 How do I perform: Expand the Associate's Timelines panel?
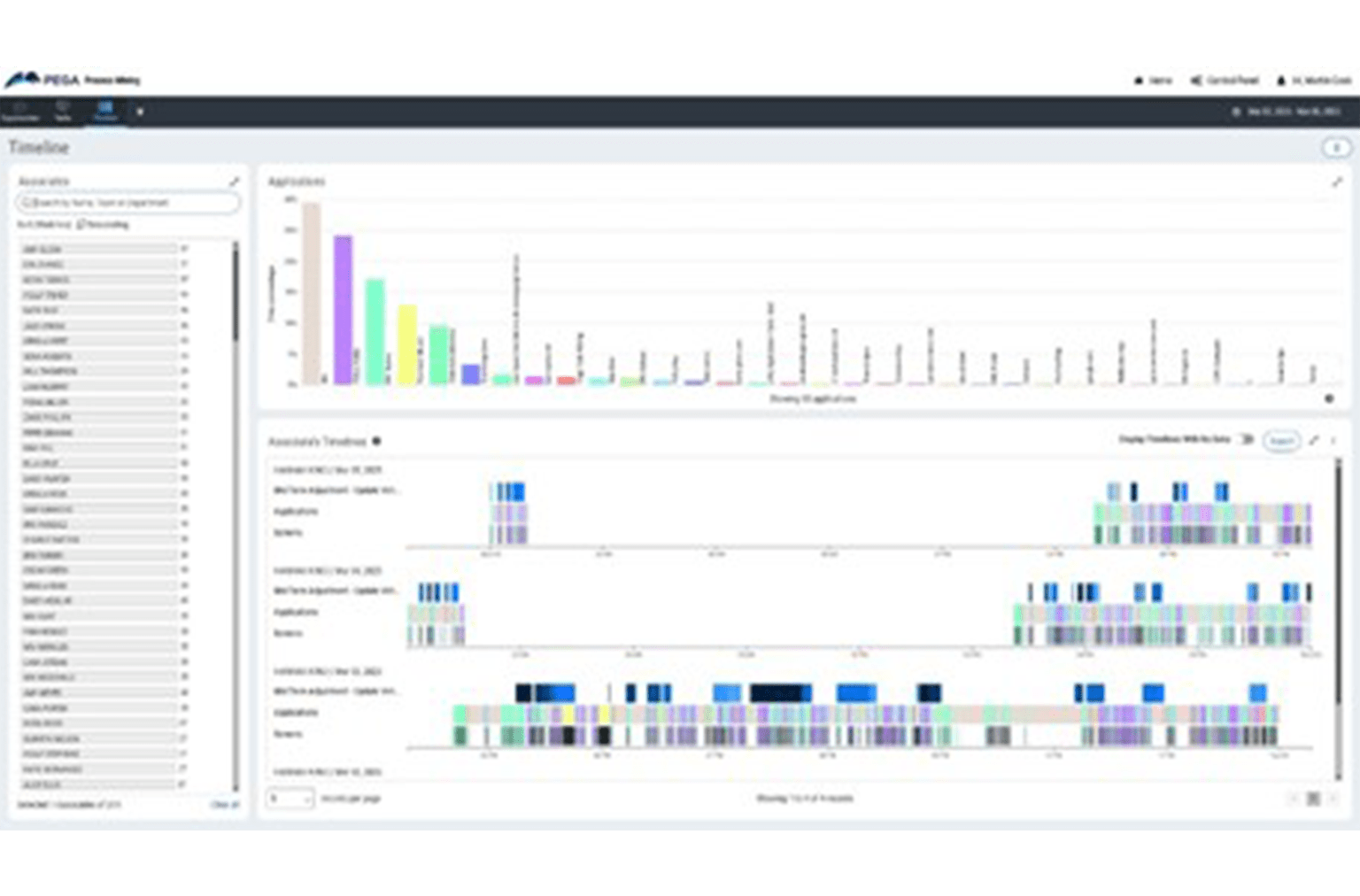tap(1315, 440)
